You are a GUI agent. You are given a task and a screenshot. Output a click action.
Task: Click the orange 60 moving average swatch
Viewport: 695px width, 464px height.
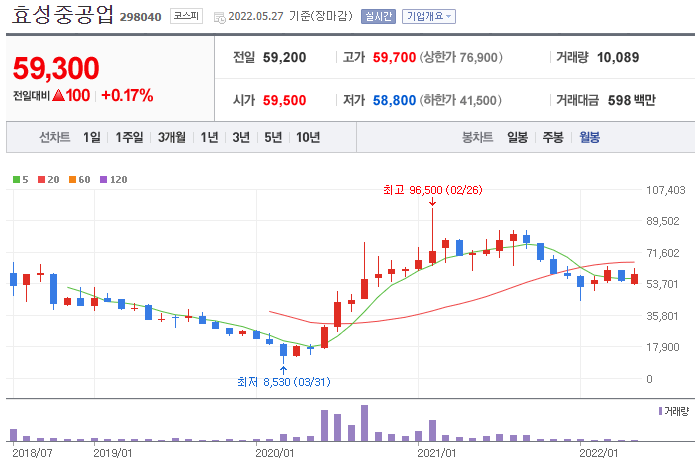pyautogui.click(x=72, y=179)
